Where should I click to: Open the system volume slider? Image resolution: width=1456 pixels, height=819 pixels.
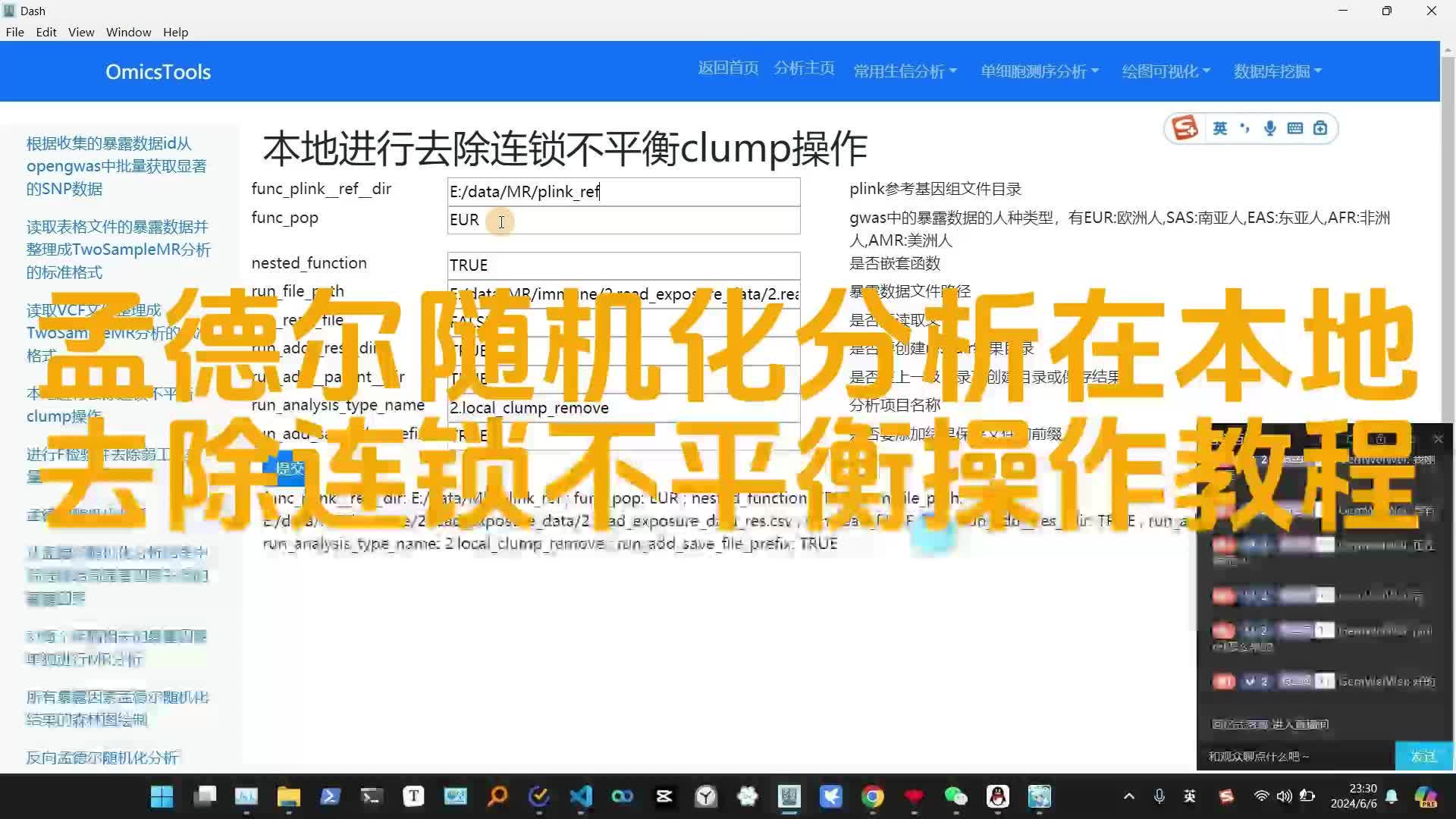click(x=1285, y=797)
